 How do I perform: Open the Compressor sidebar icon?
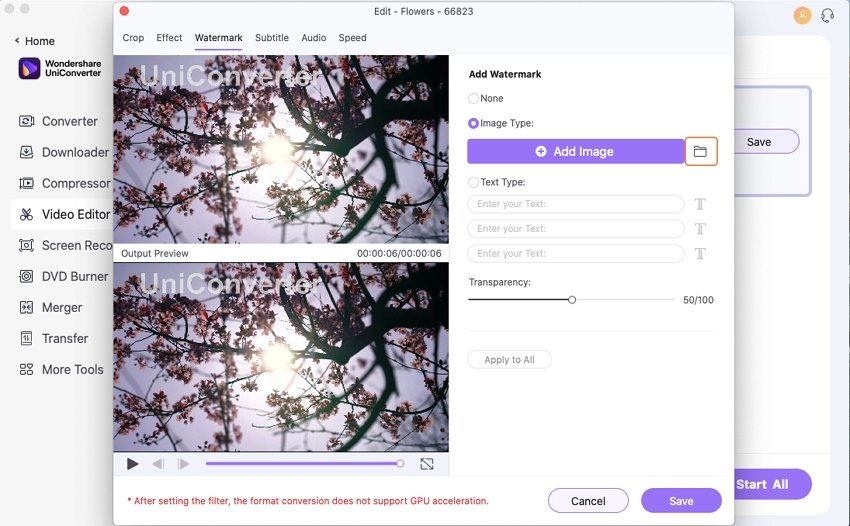tap(26, 183)
